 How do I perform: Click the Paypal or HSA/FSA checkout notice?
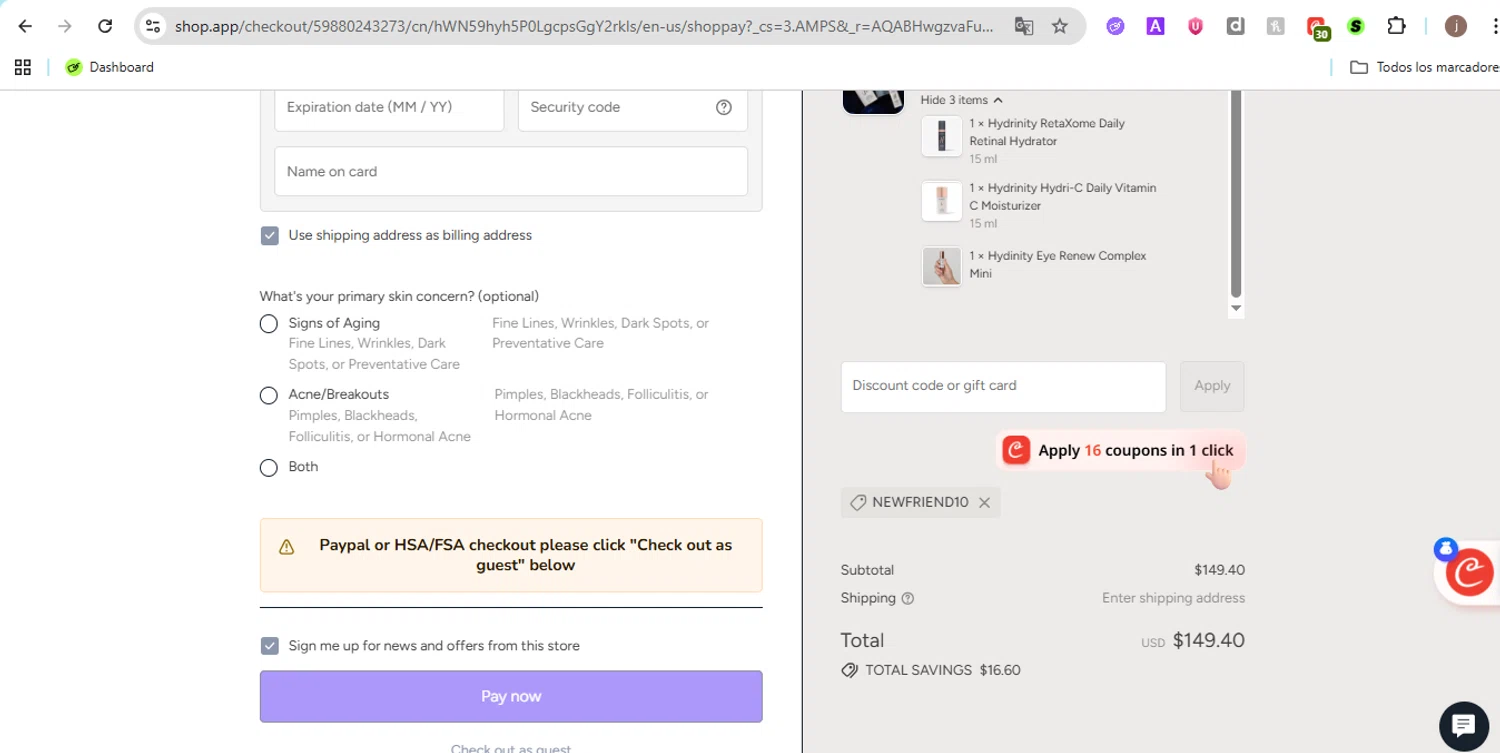[511, 555]
